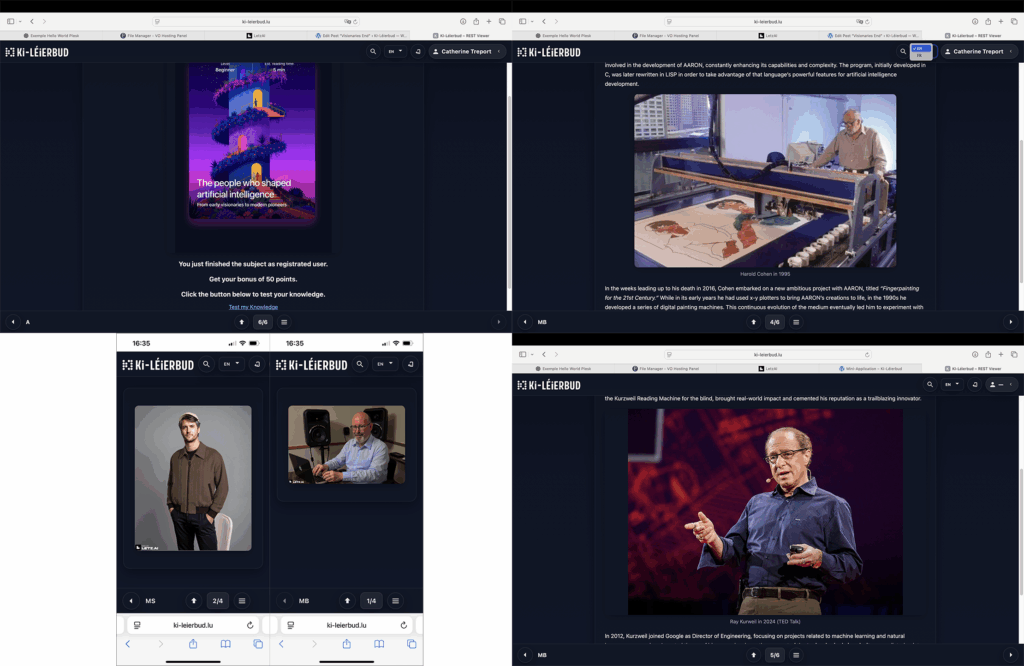The height and width of the screenshot is (666, 1024).
Task: Tap the share icon below the 2/4 phone page
Action: click(x=193, y=644)
